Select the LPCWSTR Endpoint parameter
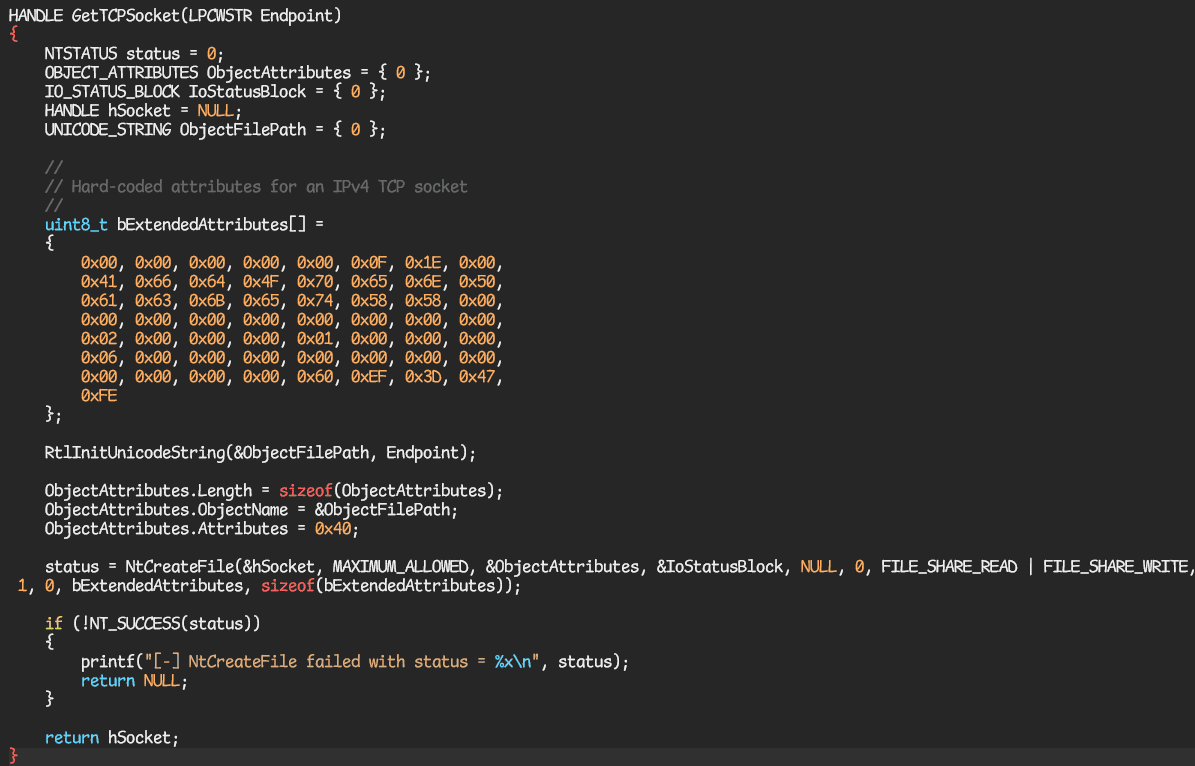Image resolution: width=1195 pixels, height=766 pixels. pos(261,15)
